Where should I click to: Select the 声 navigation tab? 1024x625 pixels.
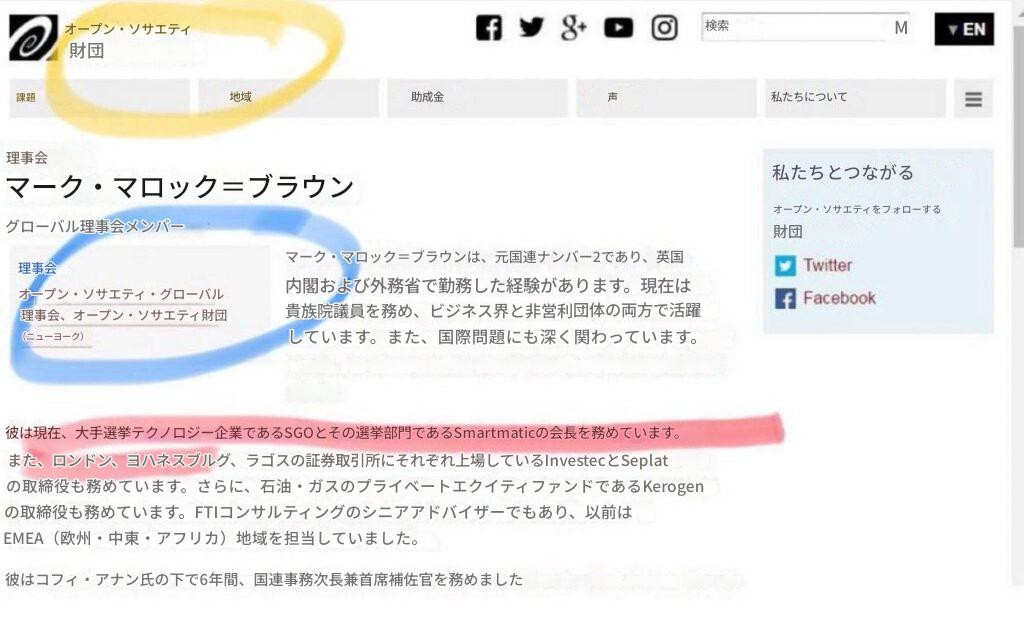pyautogui.click(x=666, y=98)
